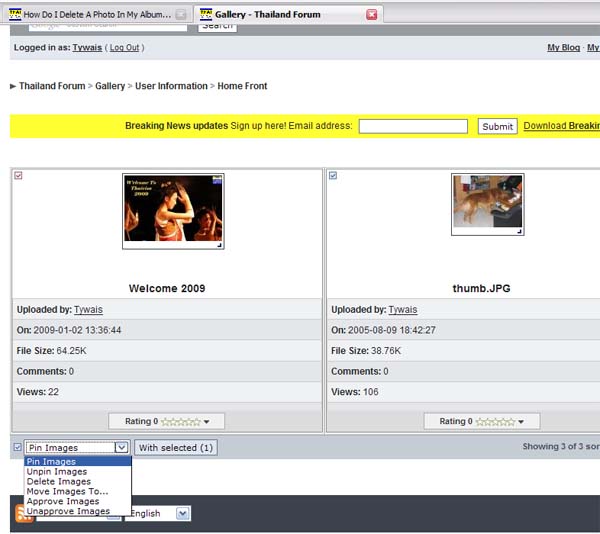Click the File Size 64.25K value
Image resolution: width=600 pixels, height=534 pixels.
(72, 351)
